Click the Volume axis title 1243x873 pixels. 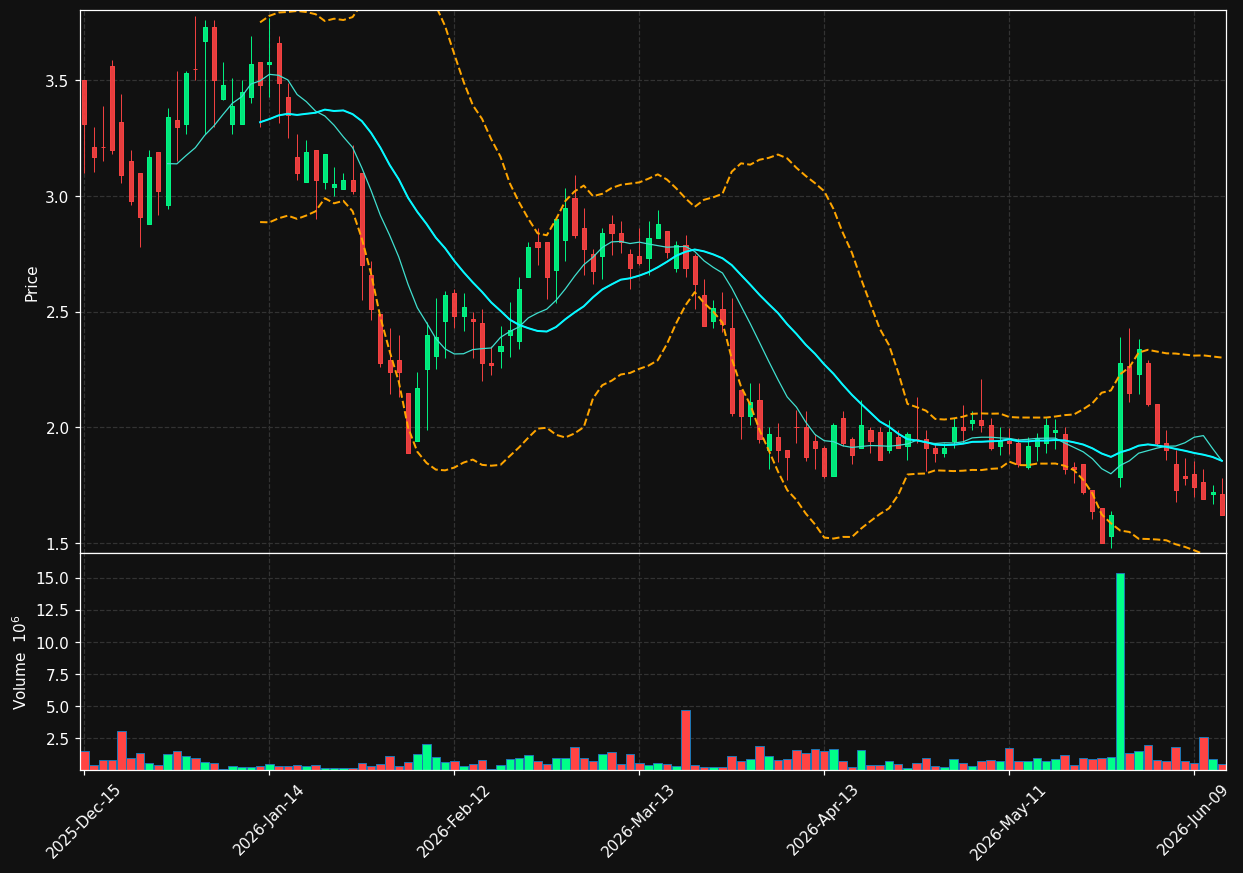(20, 662)
